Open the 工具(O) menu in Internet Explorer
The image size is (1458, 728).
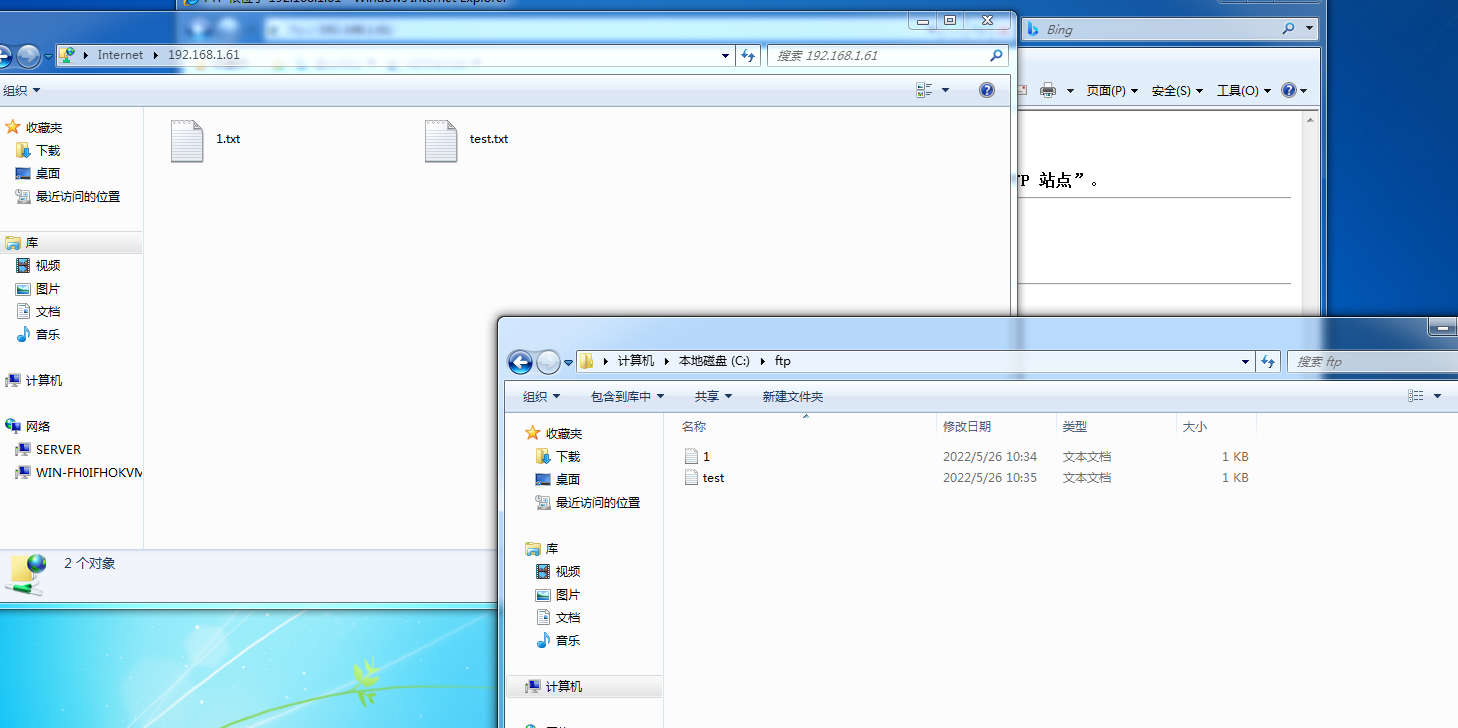point(1243,90)
